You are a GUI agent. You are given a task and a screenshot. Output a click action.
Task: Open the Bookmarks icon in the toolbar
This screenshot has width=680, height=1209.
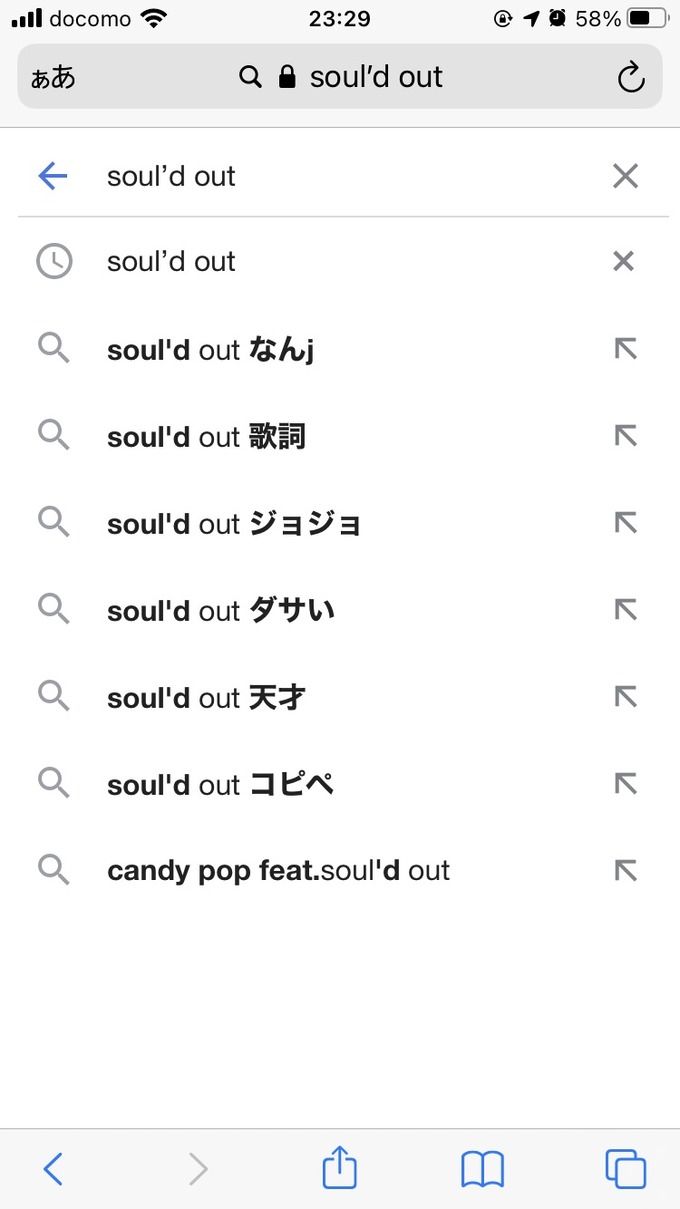[482, 1168]
